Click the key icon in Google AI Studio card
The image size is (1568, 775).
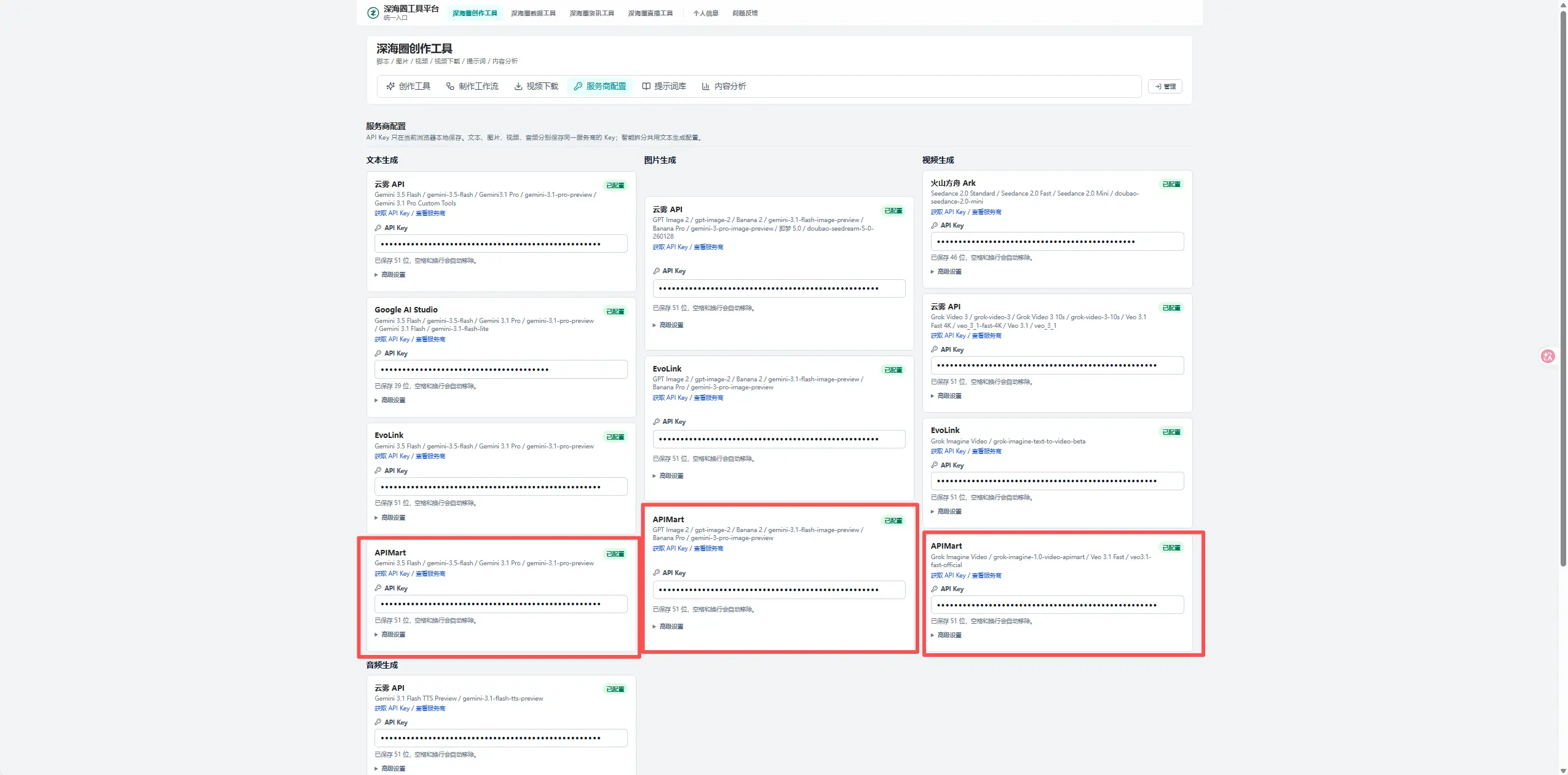378,354
